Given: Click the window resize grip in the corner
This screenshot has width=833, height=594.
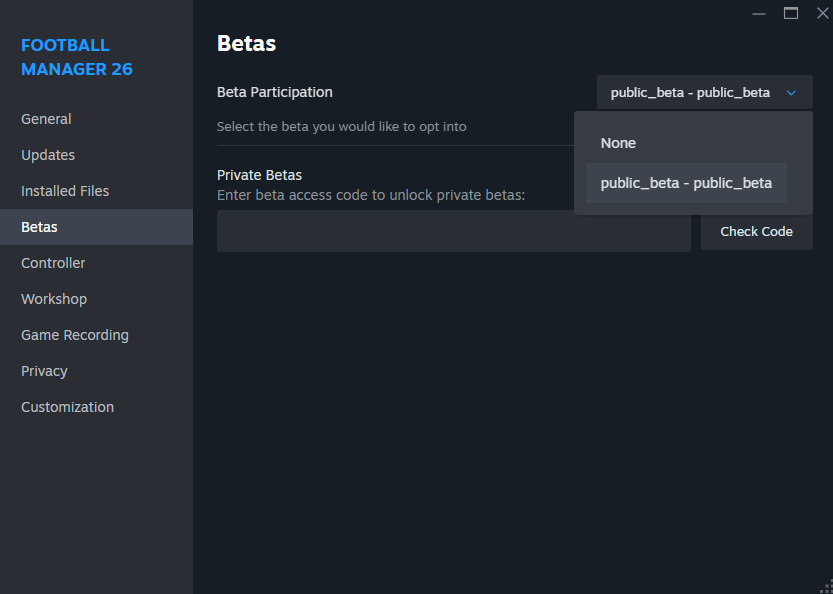Looking at the screenshot, I should (x=825, y=587).
